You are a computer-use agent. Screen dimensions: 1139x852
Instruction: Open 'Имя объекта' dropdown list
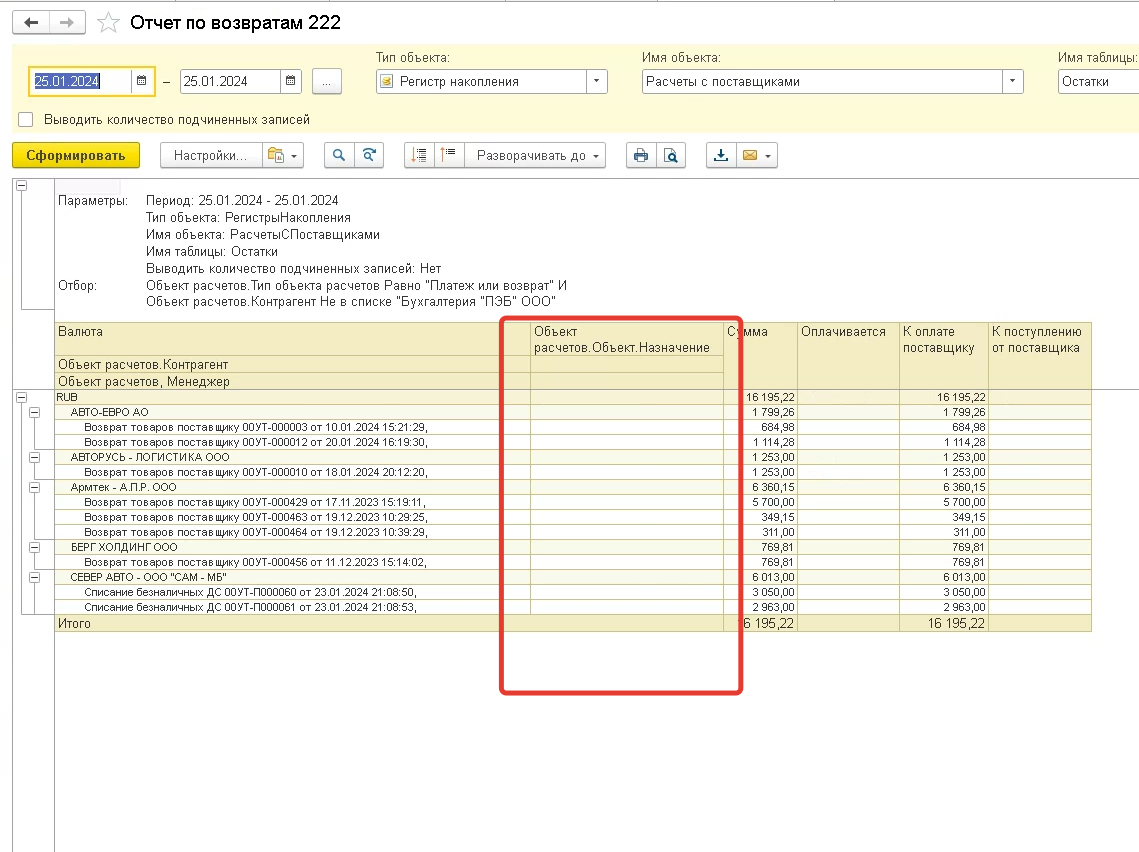point(1012,82)
